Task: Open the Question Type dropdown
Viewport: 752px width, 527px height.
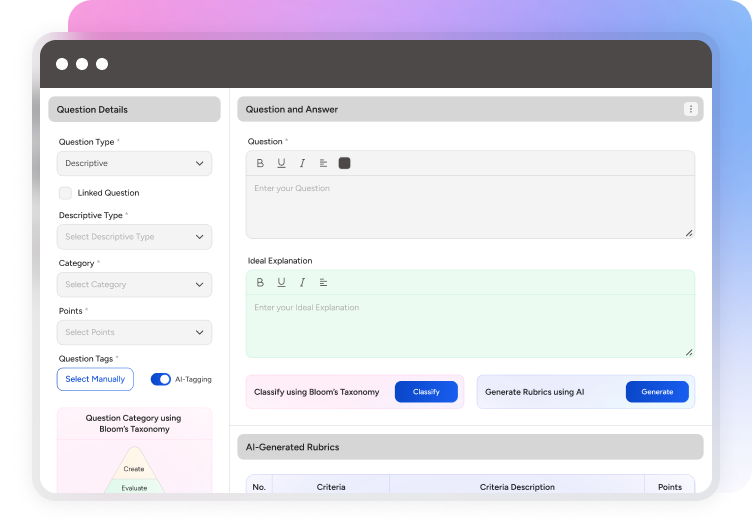Action: pos(134,163)
